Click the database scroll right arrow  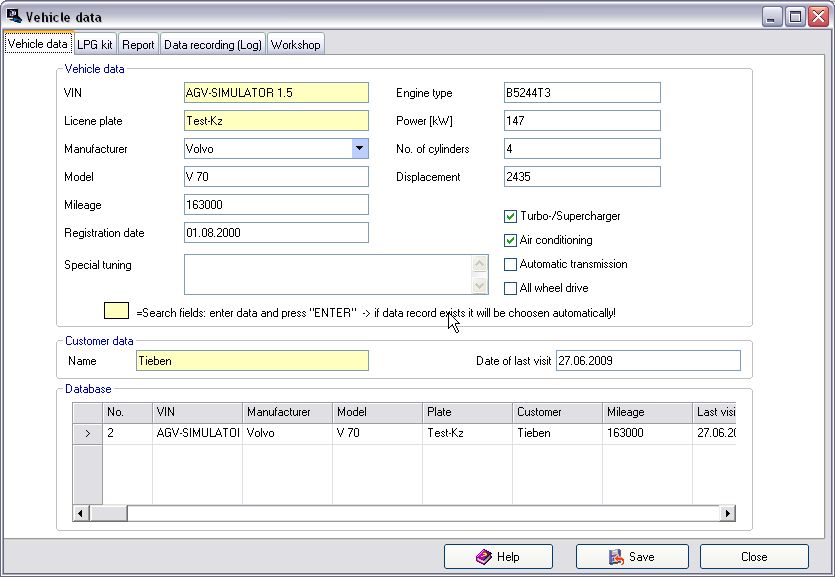(x=727, y=513)
